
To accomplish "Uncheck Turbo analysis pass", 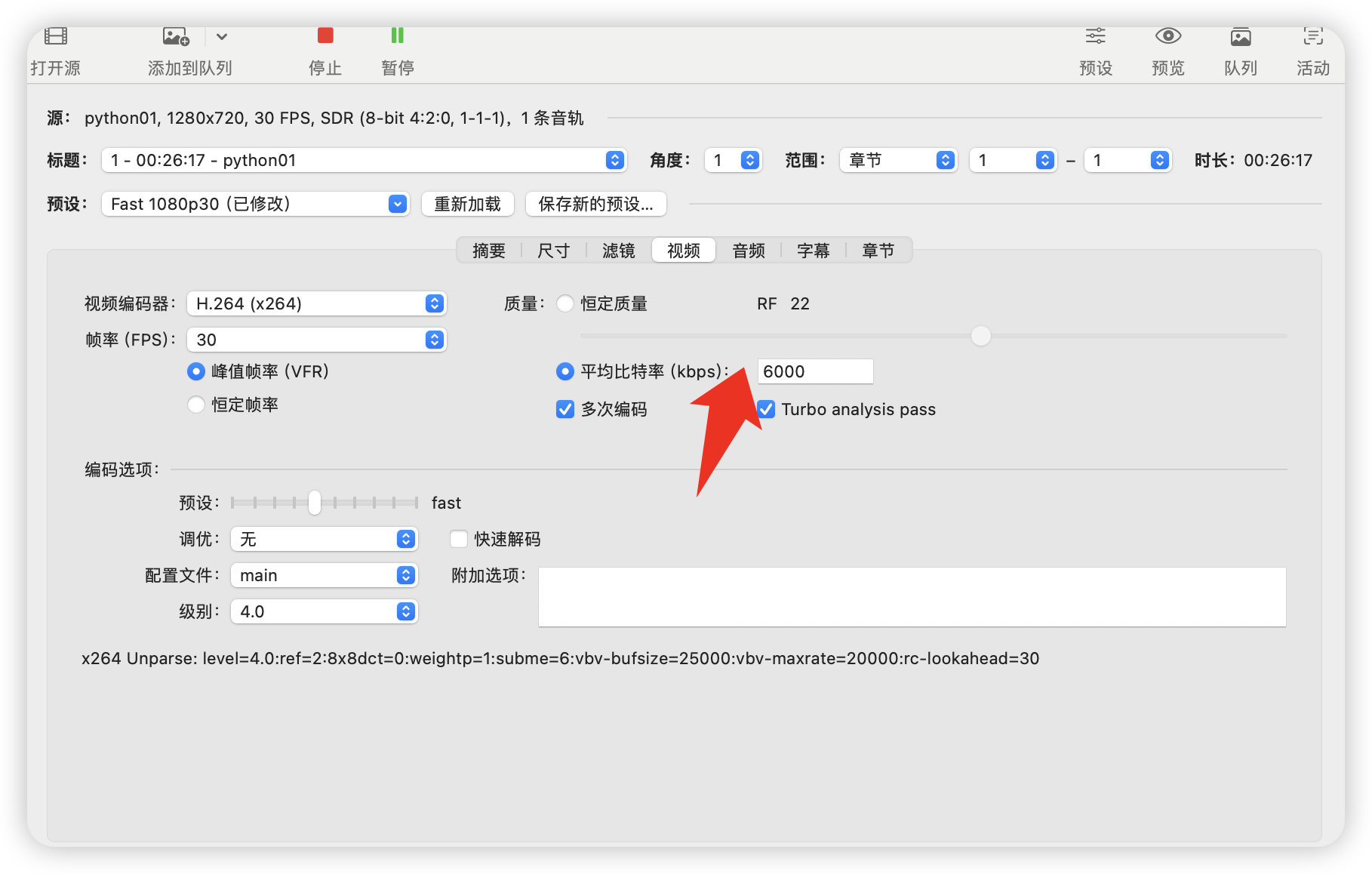I will click(x=766, y=409).
